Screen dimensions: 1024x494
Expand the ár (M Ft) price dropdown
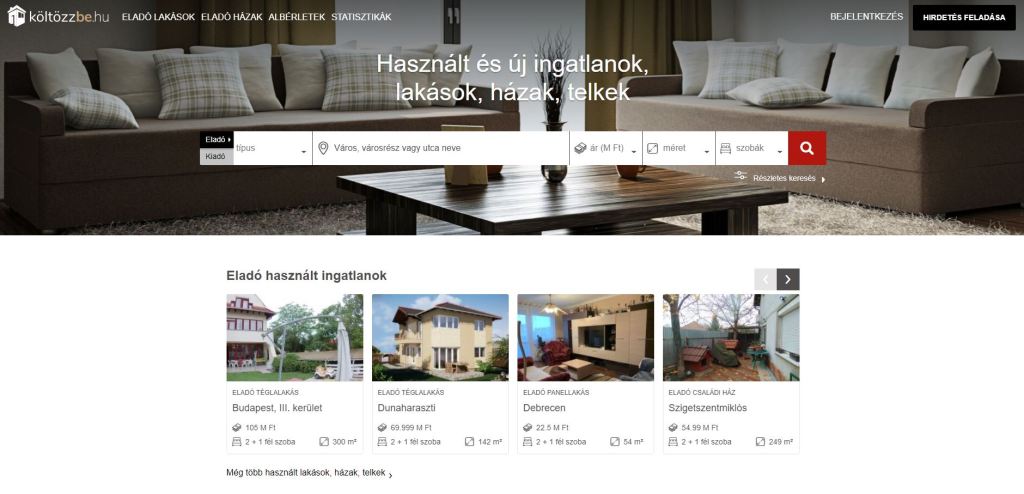605,148
